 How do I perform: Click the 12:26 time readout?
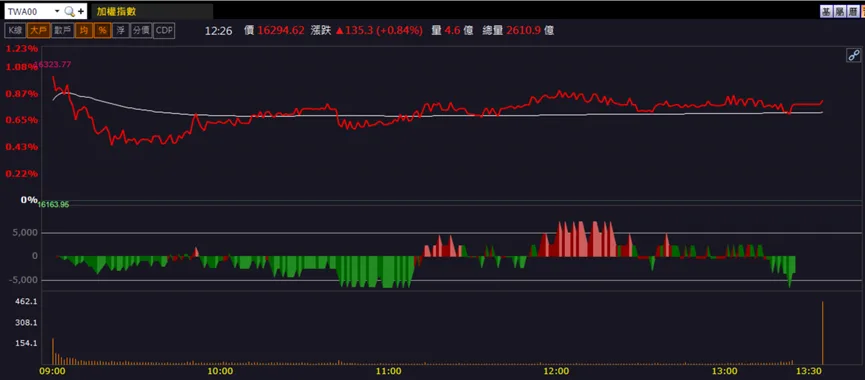(218, 31)
